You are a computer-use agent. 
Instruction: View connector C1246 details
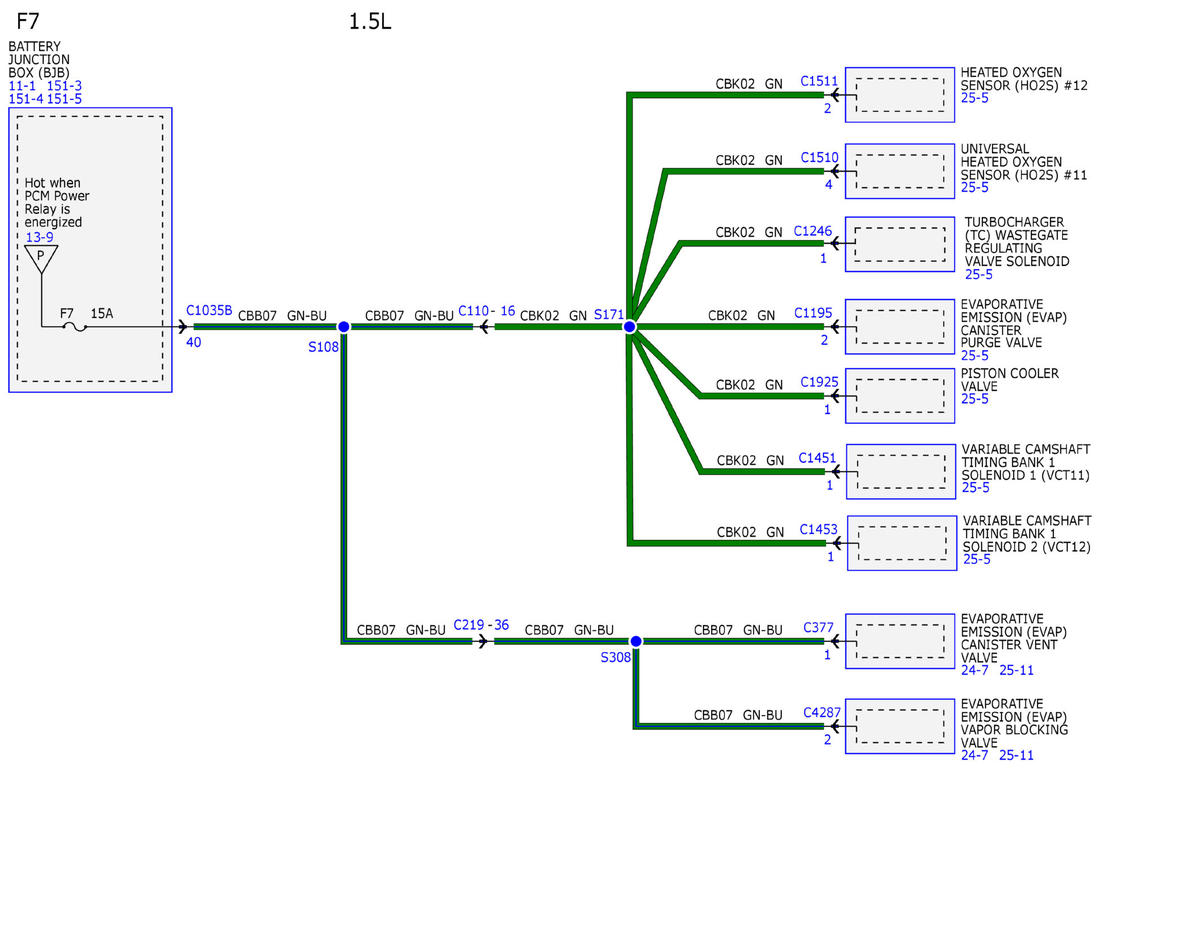pos(813,231)
